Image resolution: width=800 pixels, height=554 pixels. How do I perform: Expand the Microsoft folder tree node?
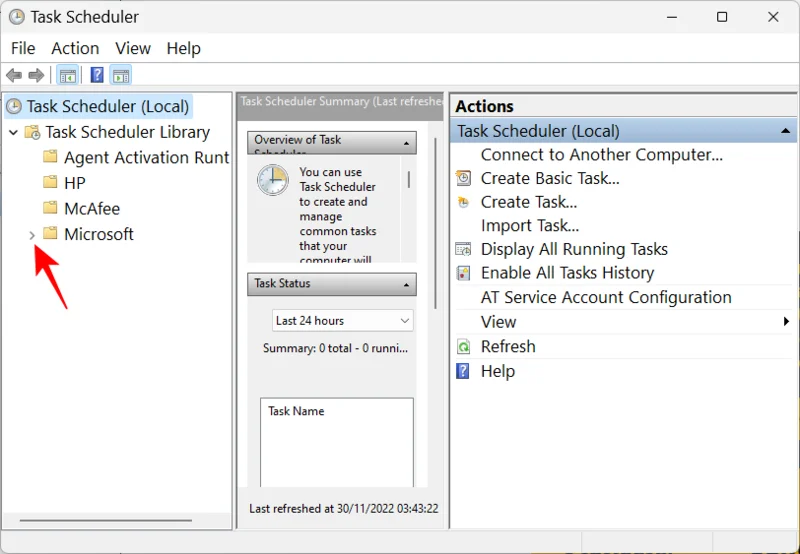(x=32, y=235)
